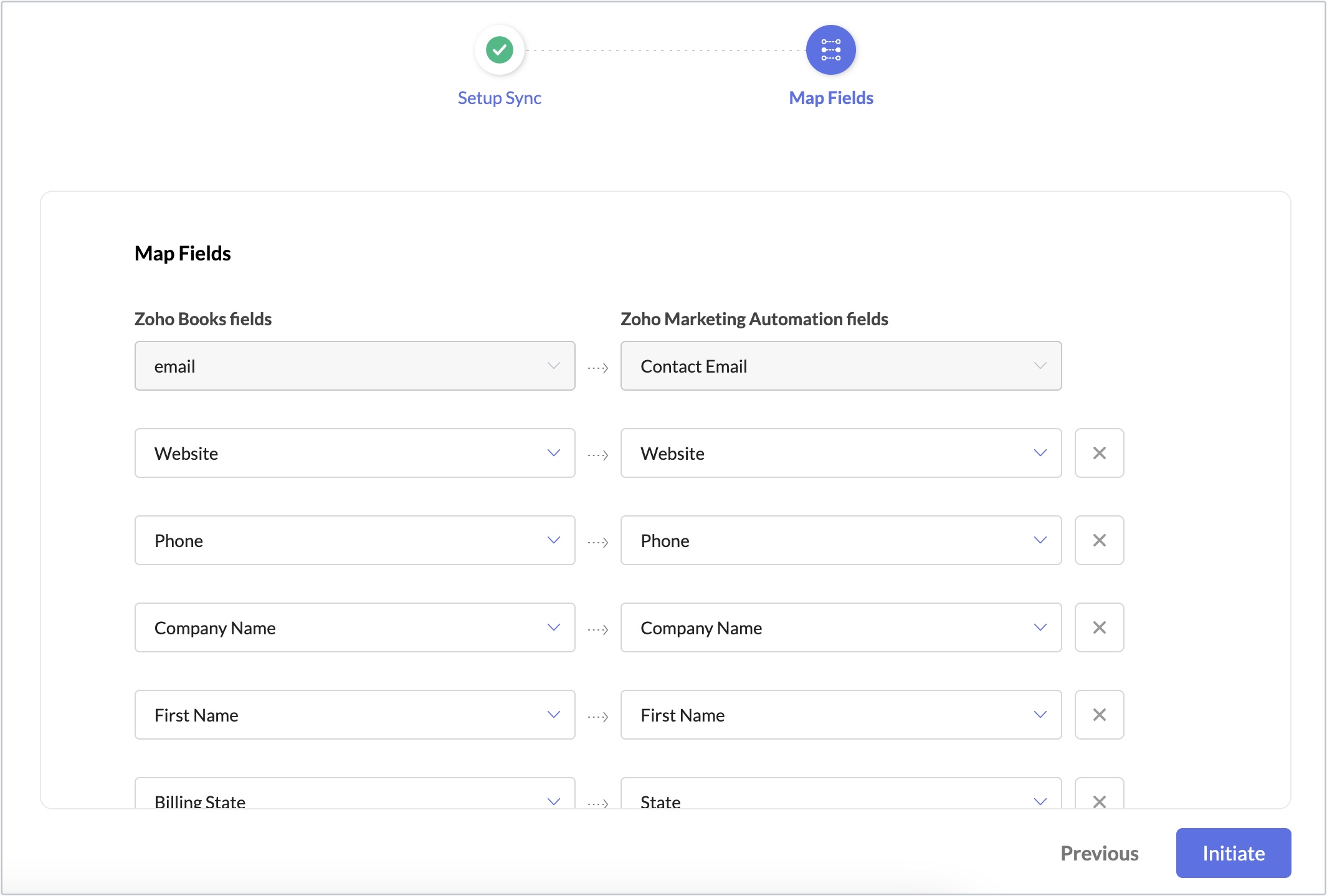The width and height of the screenshot is (1327, 896).
Task: Open the Billing State Zoho Books dropdown
Action: point(354,793)
